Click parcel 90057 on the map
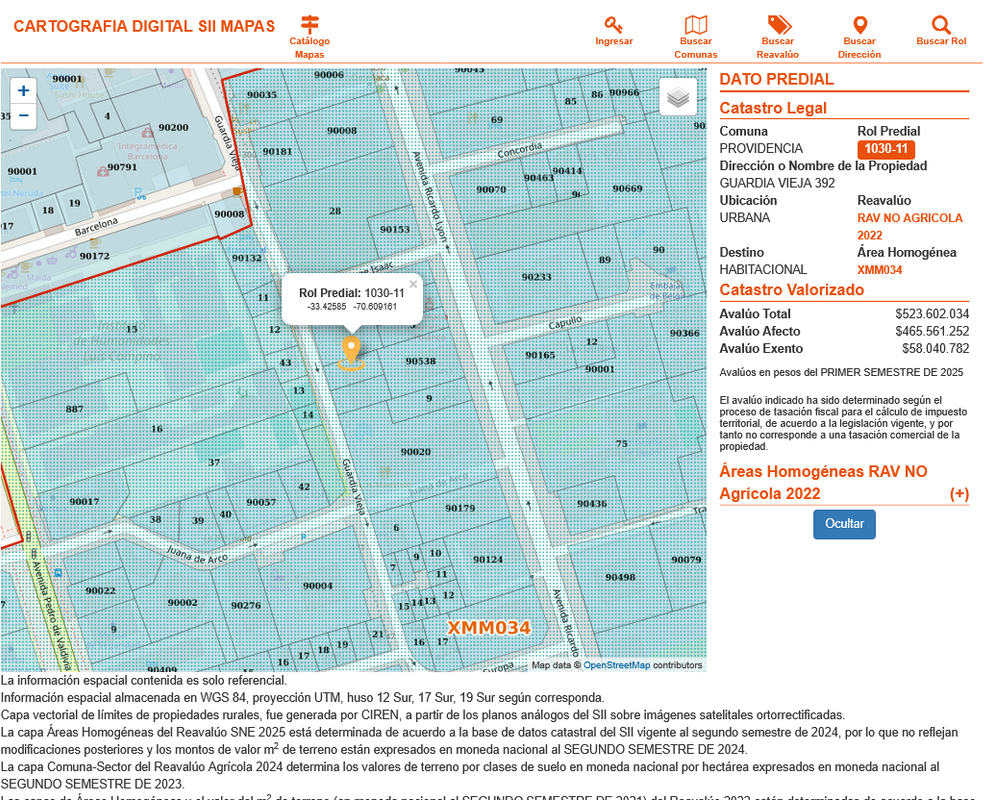 coord(261,502)
